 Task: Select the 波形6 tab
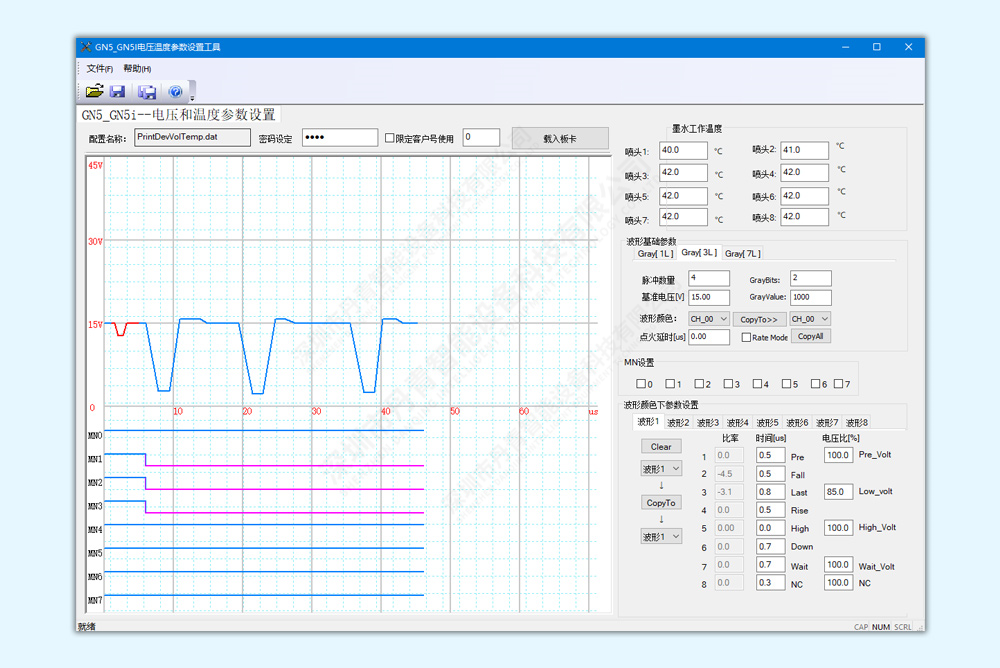(797, 422)
